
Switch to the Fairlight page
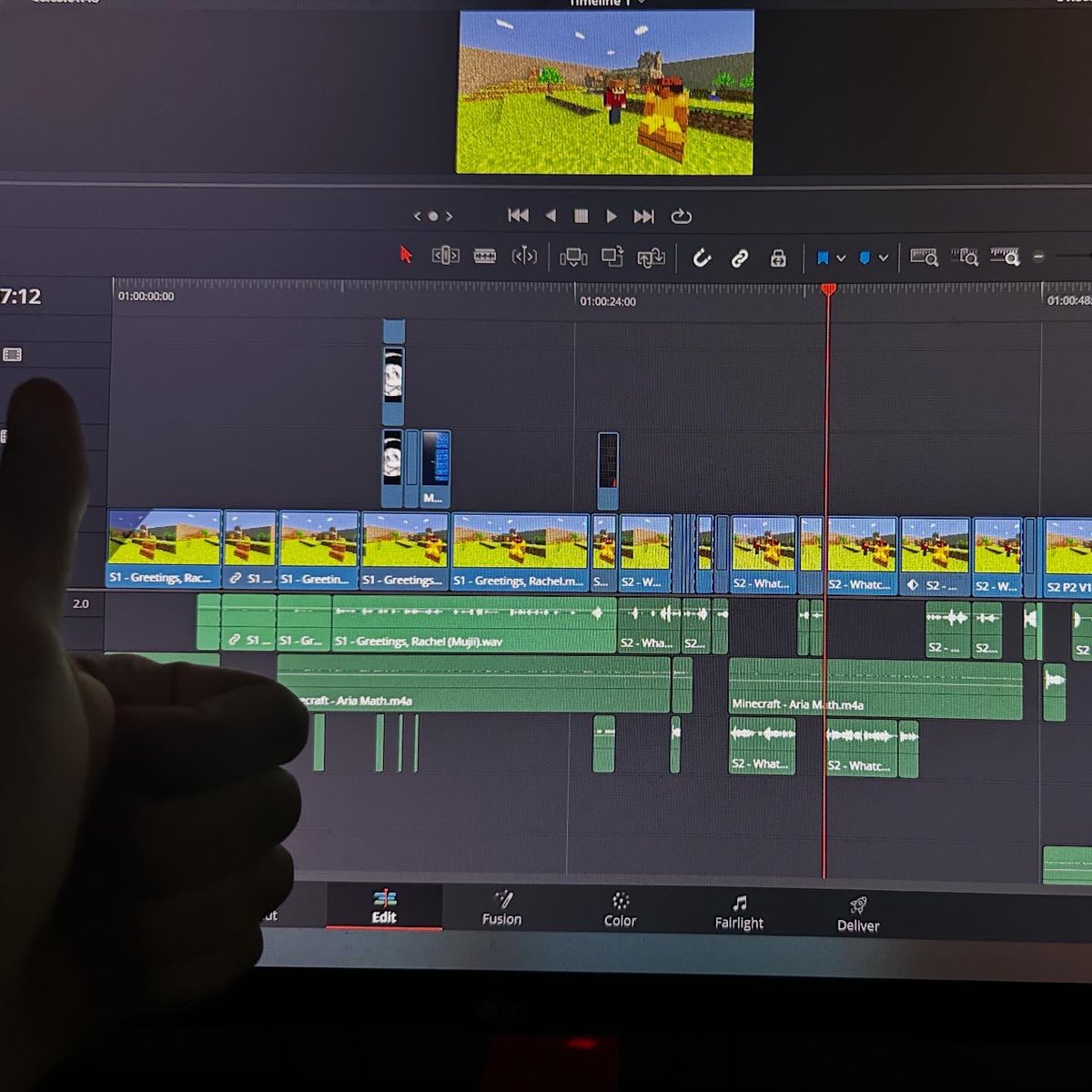[x=739, y=913]
